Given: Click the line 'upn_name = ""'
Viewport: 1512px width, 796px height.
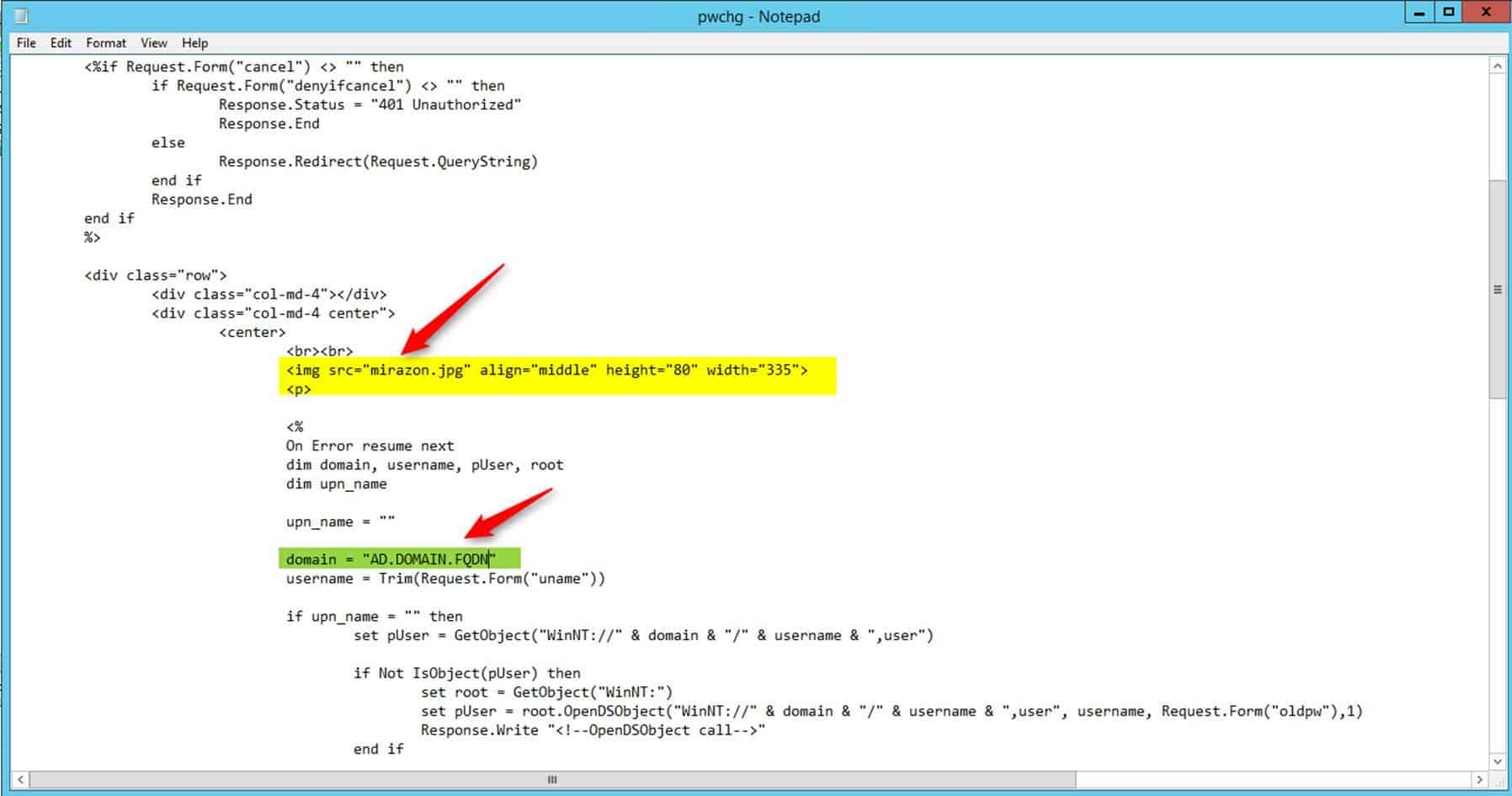Looking at the screenshot, I should point(340,521).
